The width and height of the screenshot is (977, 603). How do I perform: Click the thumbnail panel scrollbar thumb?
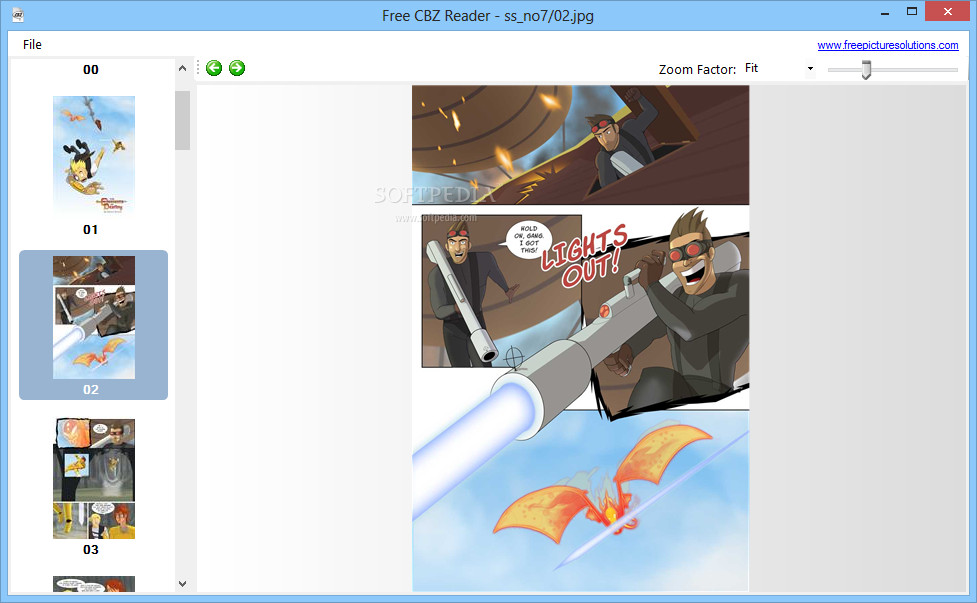(182, 120)
